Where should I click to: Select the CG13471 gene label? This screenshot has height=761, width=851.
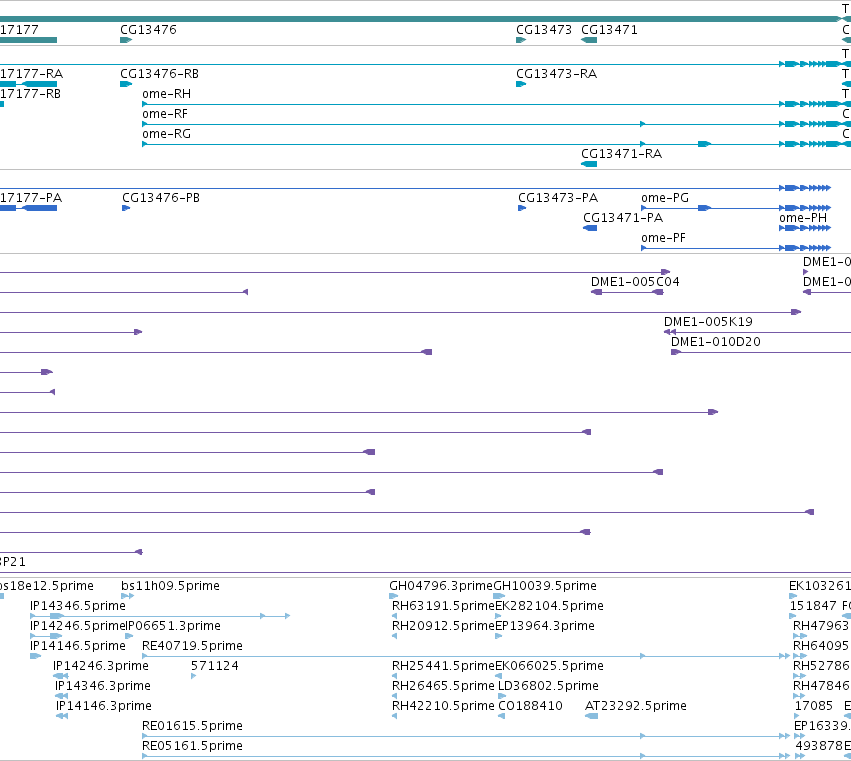tap(609, 30)
